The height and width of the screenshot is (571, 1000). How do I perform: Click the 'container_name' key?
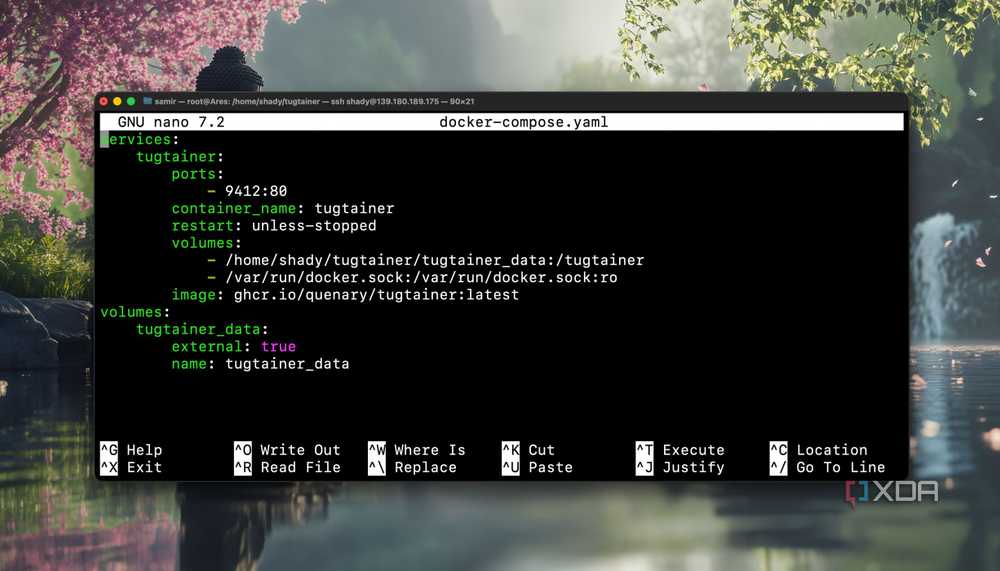click(x=233, y=208)
